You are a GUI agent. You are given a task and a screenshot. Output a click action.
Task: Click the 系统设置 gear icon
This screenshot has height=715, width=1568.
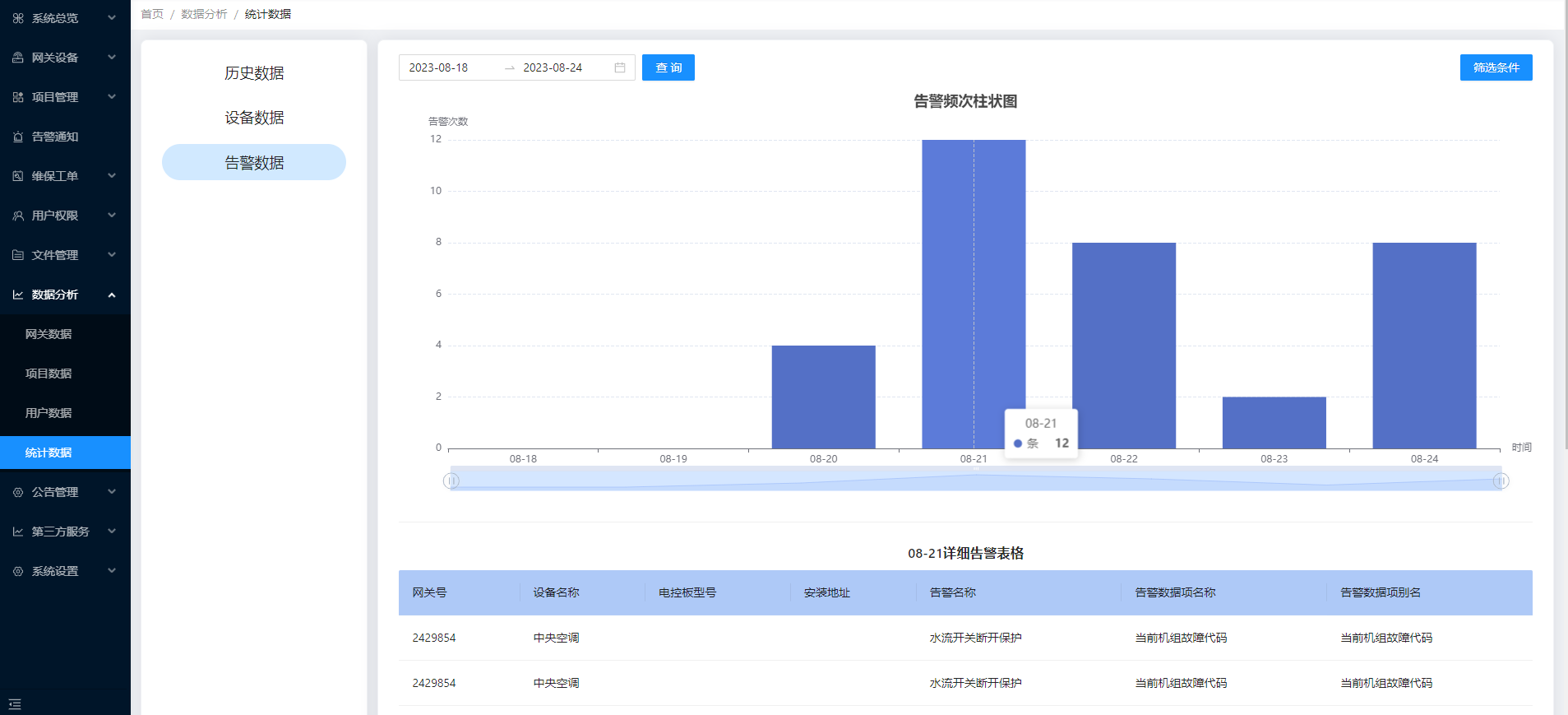coord(18,571)
